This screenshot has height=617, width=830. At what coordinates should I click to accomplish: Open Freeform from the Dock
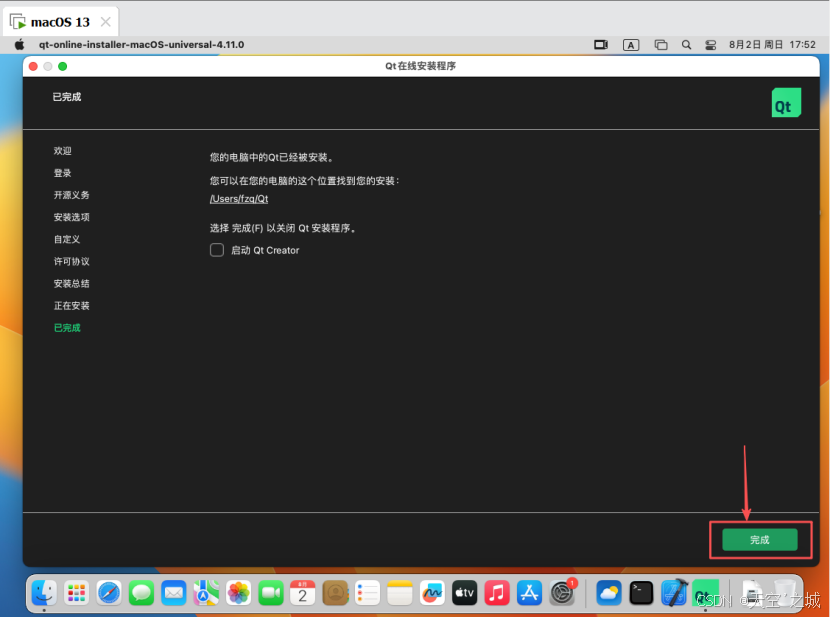pyautogui.click(x=432, y=593)
